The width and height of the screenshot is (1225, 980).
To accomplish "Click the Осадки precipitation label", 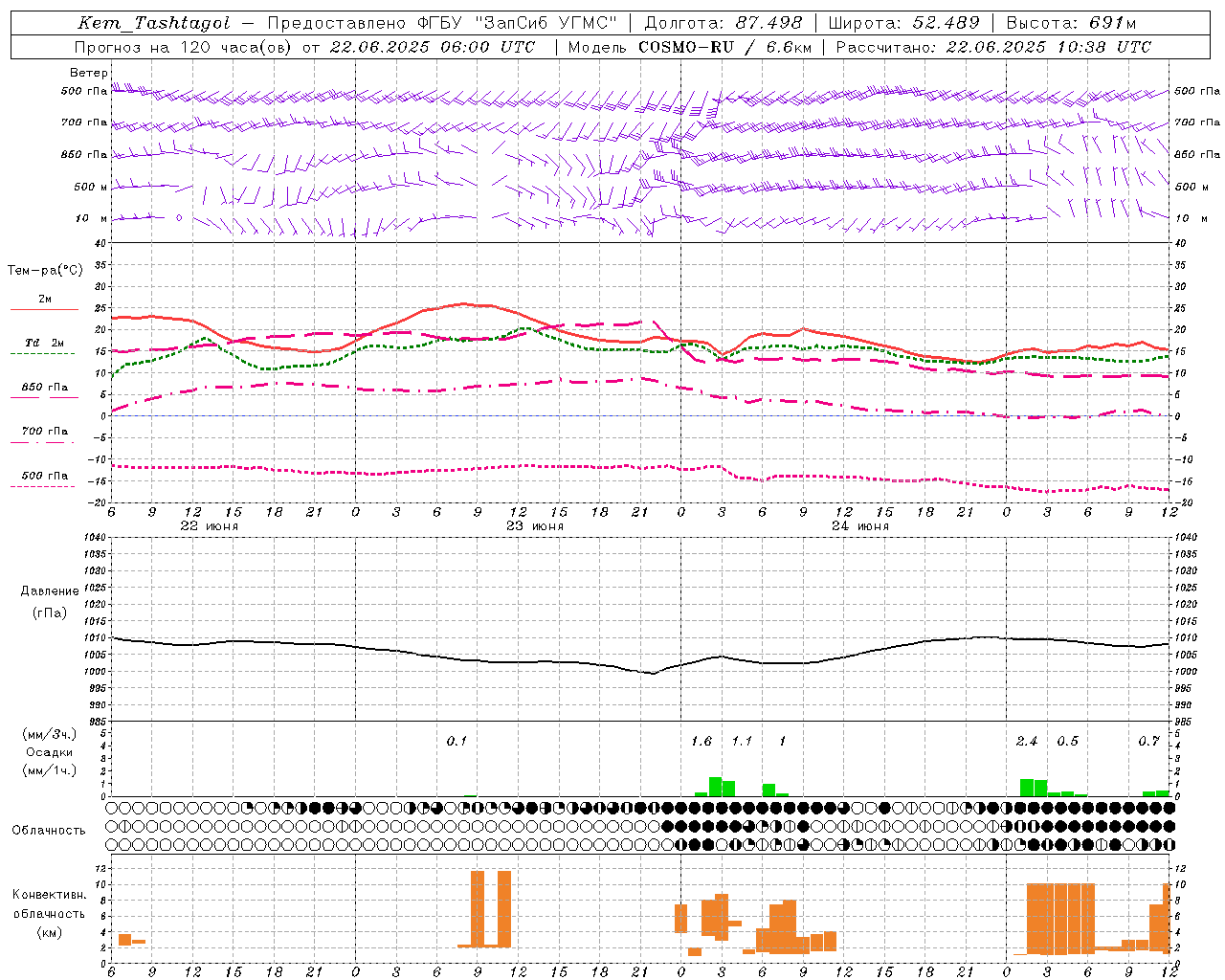I will tap(50, 752).
